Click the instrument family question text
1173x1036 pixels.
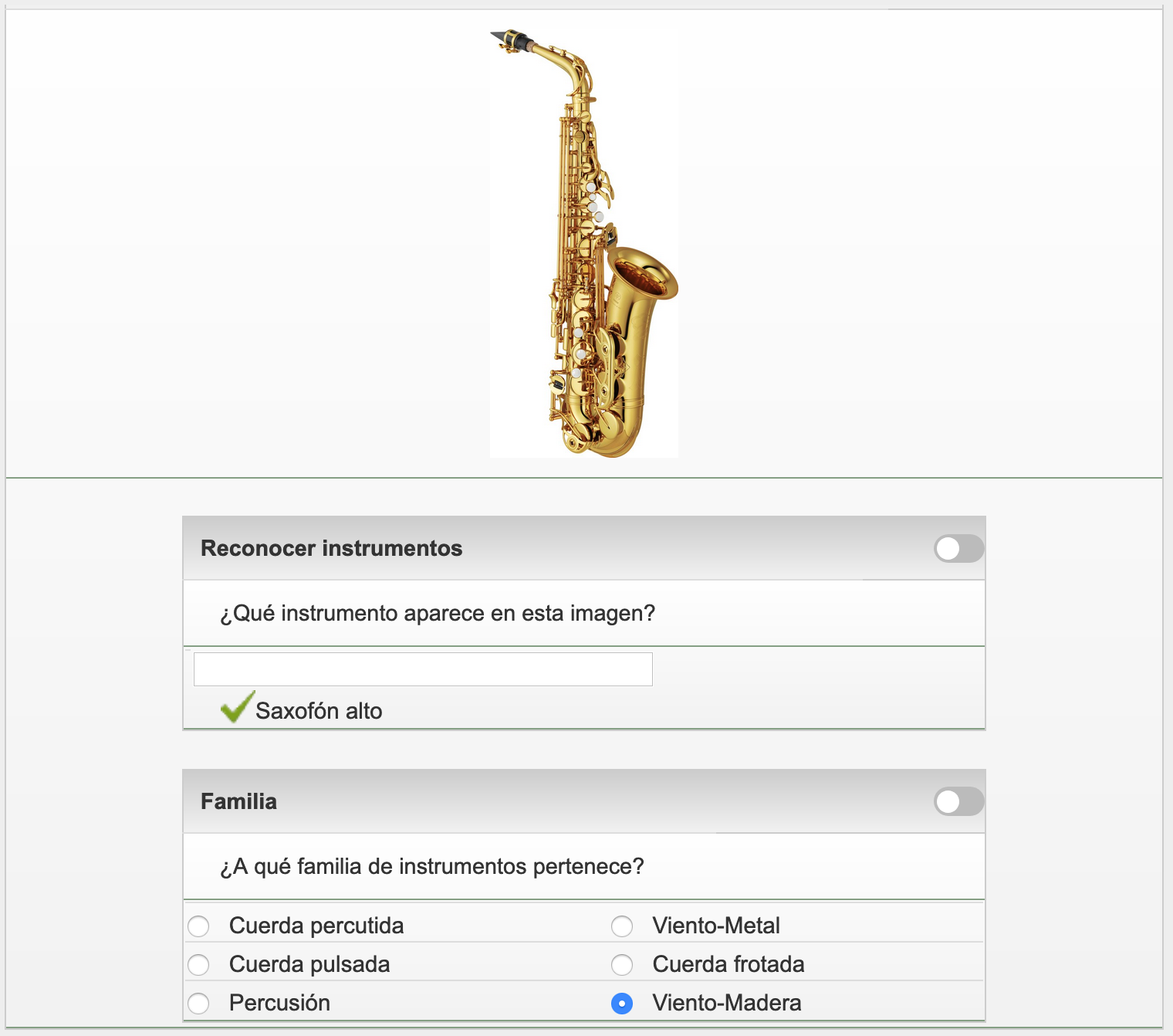[x=432, y=866]
